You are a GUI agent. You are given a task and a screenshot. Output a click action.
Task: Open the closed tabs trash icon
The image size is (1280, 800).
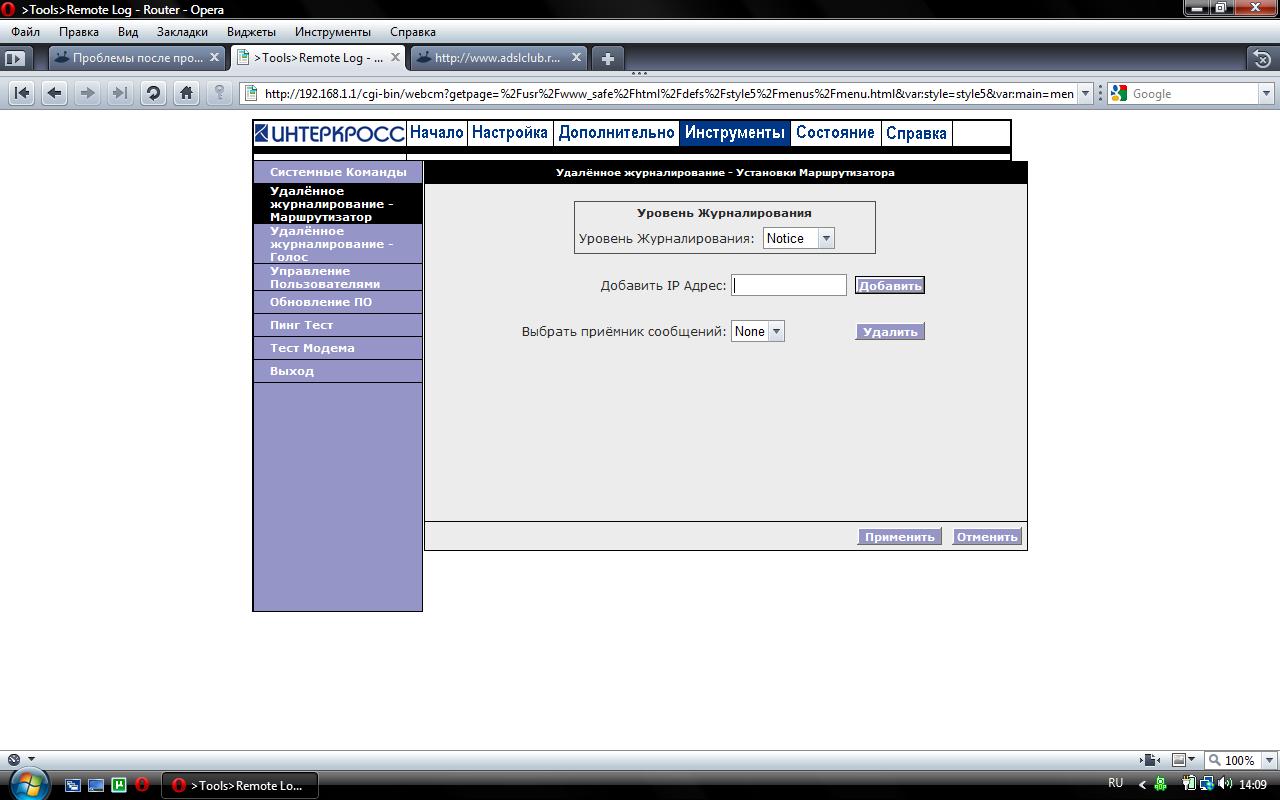coord(1263,58)
